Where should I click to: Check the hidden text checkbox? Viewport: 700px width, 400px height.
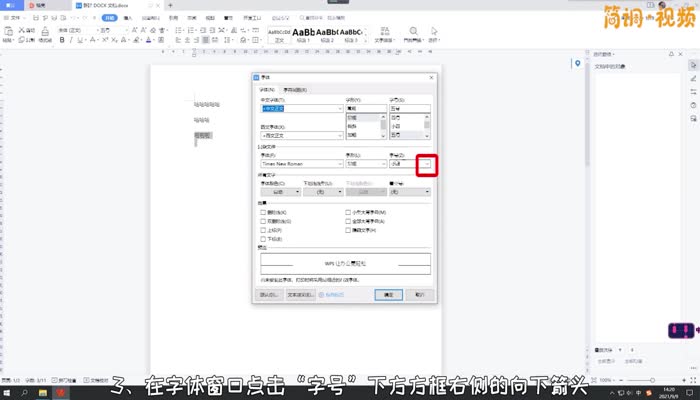[348, 230]
